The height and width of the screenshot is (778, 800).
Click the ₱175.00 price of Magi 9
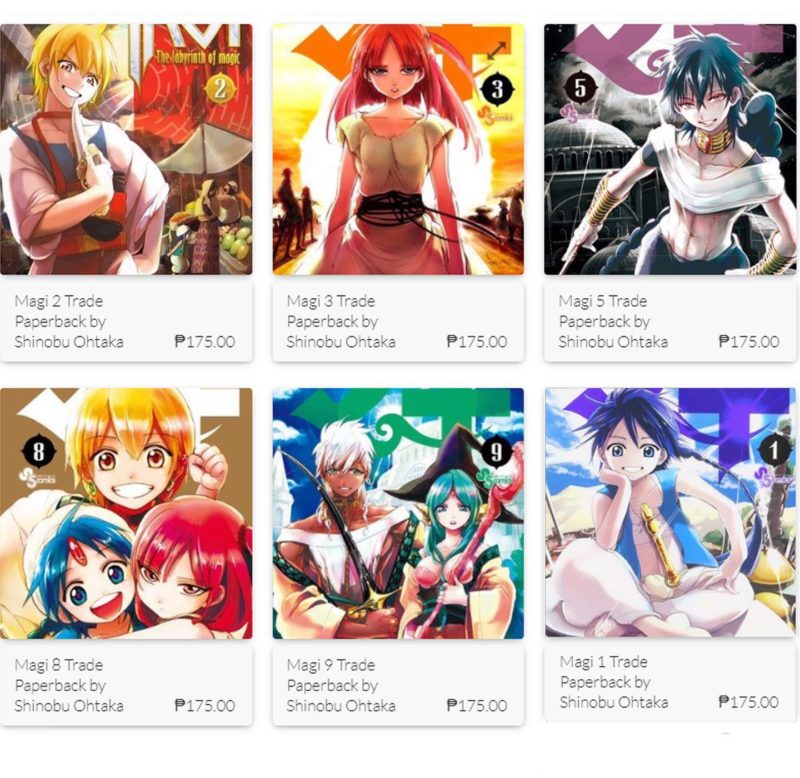click(x=477, y=706)
